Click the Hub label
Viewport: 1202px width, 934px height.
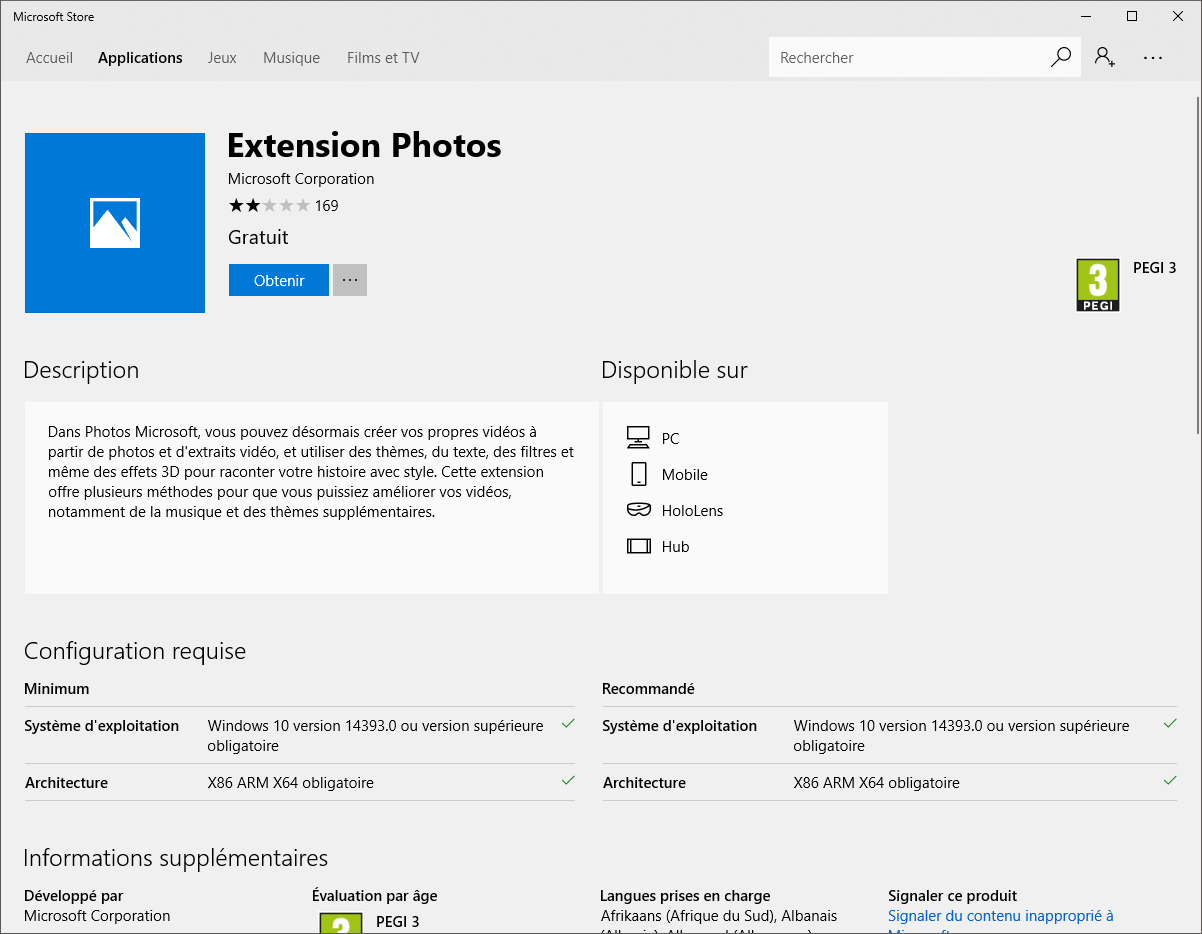coord(675,547)
